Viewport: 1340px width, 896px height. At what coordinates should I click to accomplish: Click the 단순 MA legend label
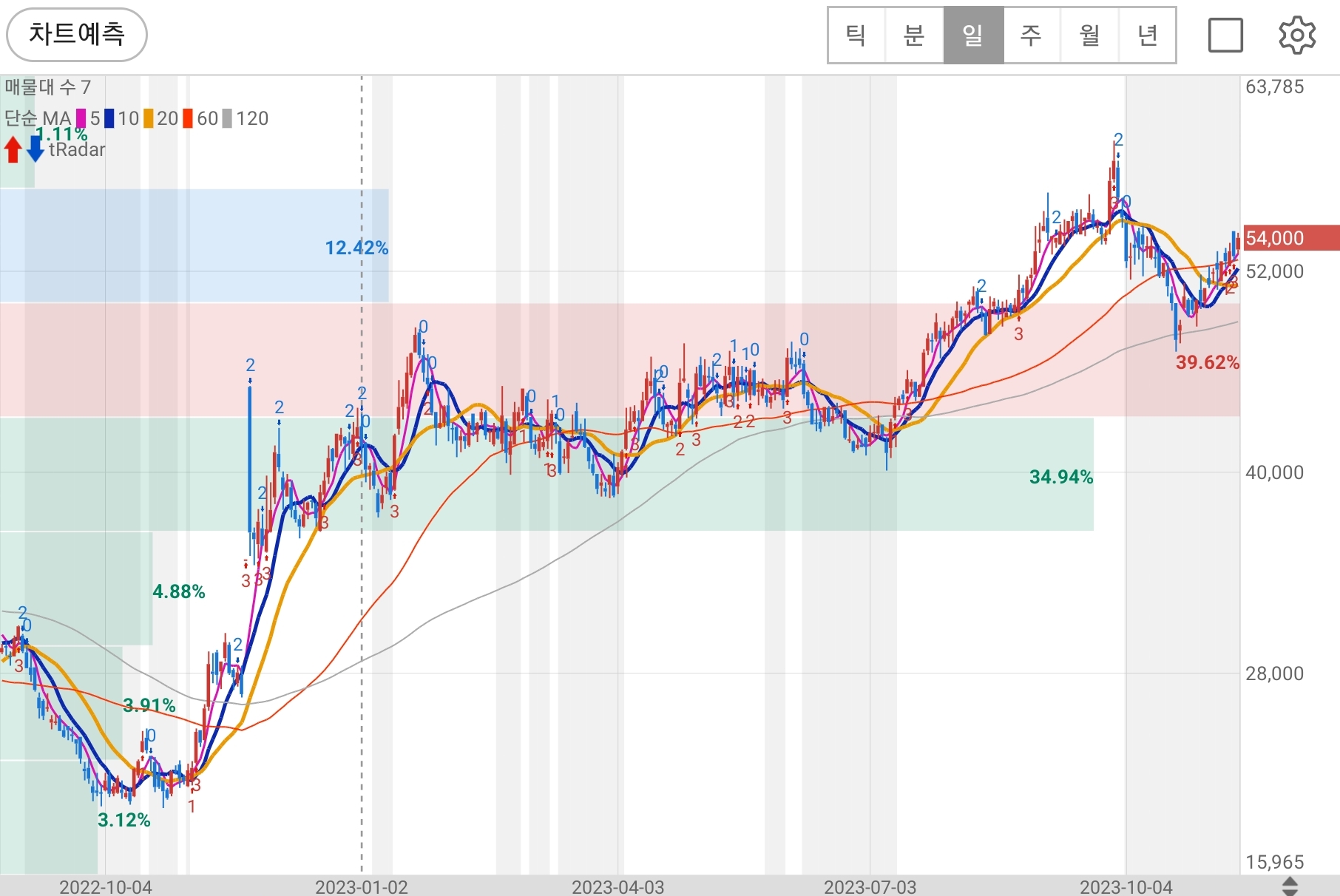point(38,118)
